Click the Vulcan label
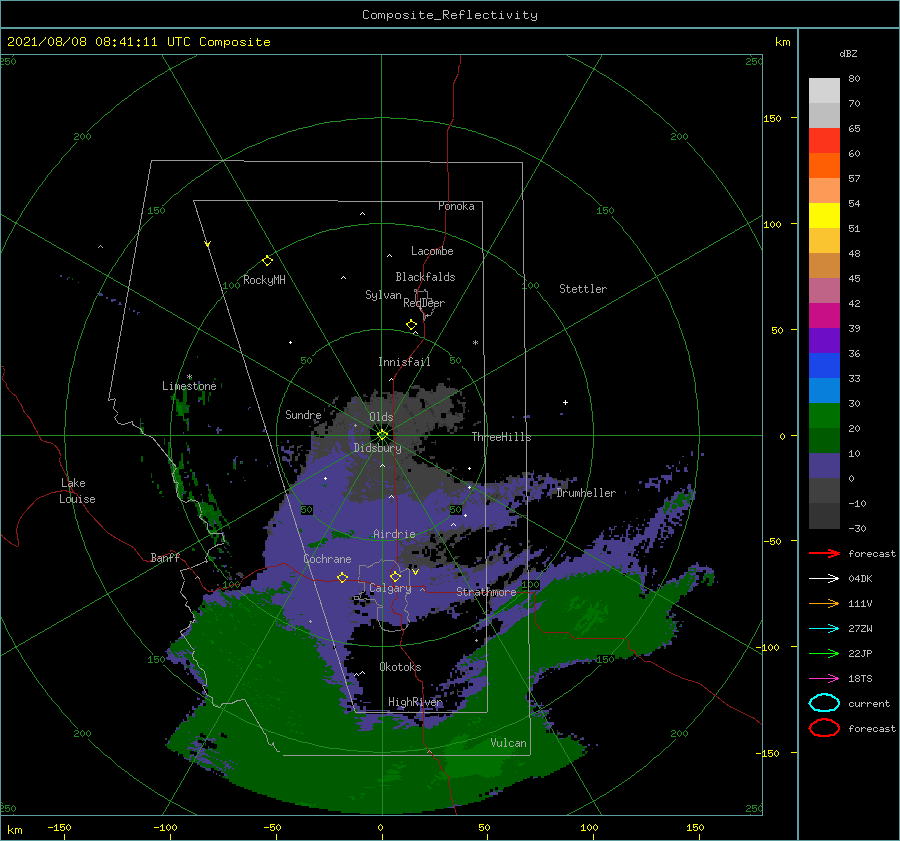 tap(508, 743)
